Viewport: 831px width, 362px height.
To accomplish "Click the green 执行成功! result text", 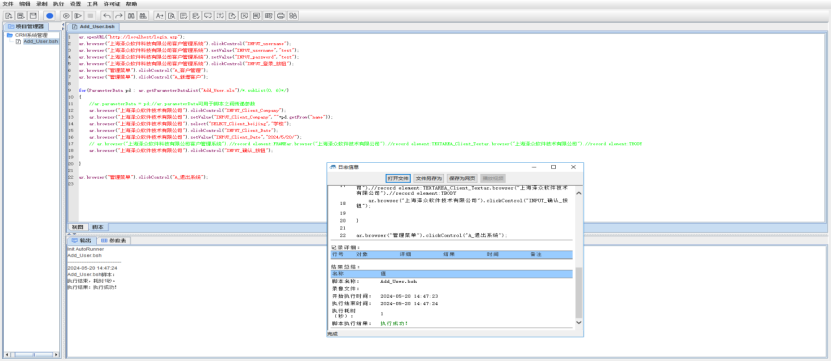I will [394, 323].
